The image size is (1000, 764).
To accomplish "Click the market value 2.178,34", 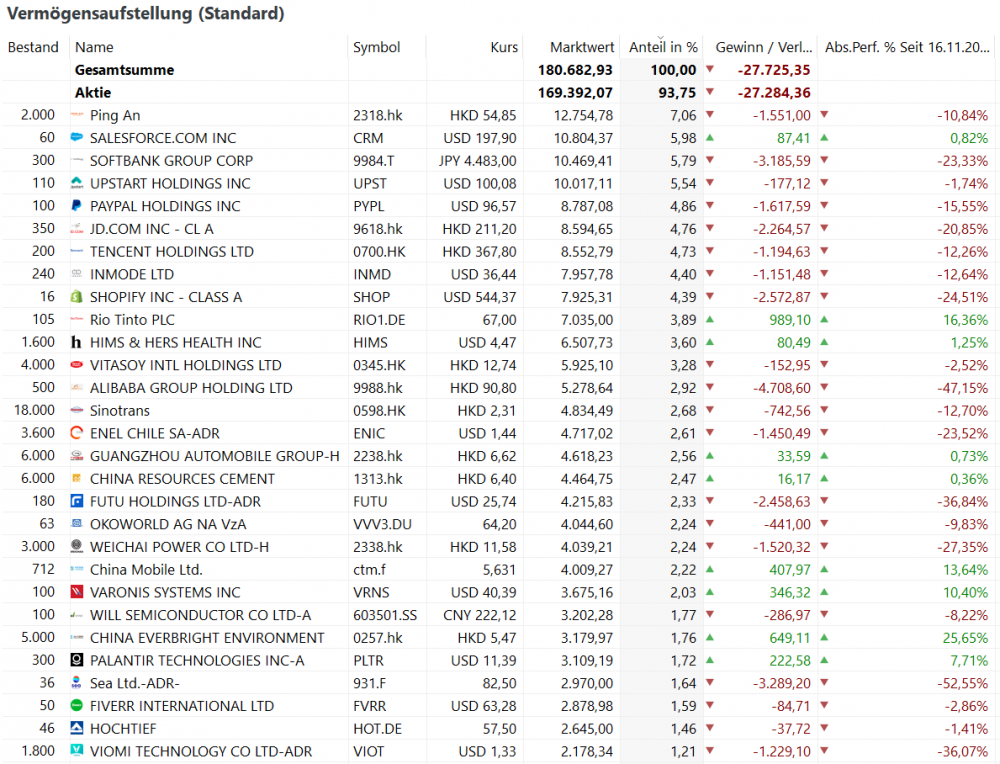I will [x=587, y=751].
